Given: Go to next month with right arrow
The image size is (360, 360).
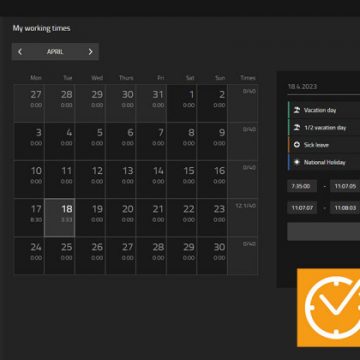Looking at the screenshot, I should pos(90,52).
